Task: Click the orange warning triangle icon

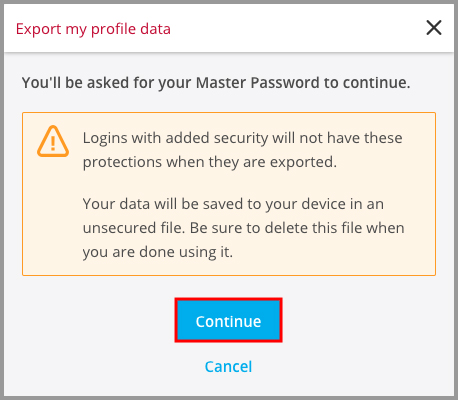Action: coord(53,141)
